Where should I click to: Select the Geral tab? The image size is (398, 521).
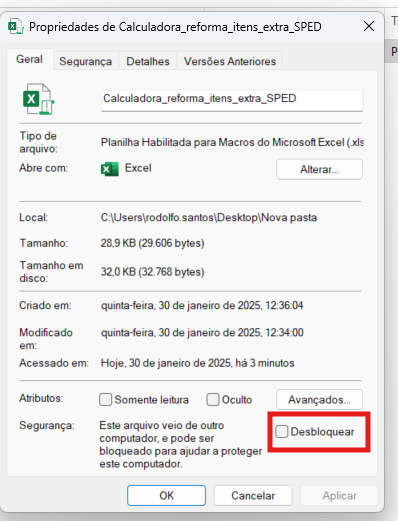pyautogui.click(x=29, y=59)
